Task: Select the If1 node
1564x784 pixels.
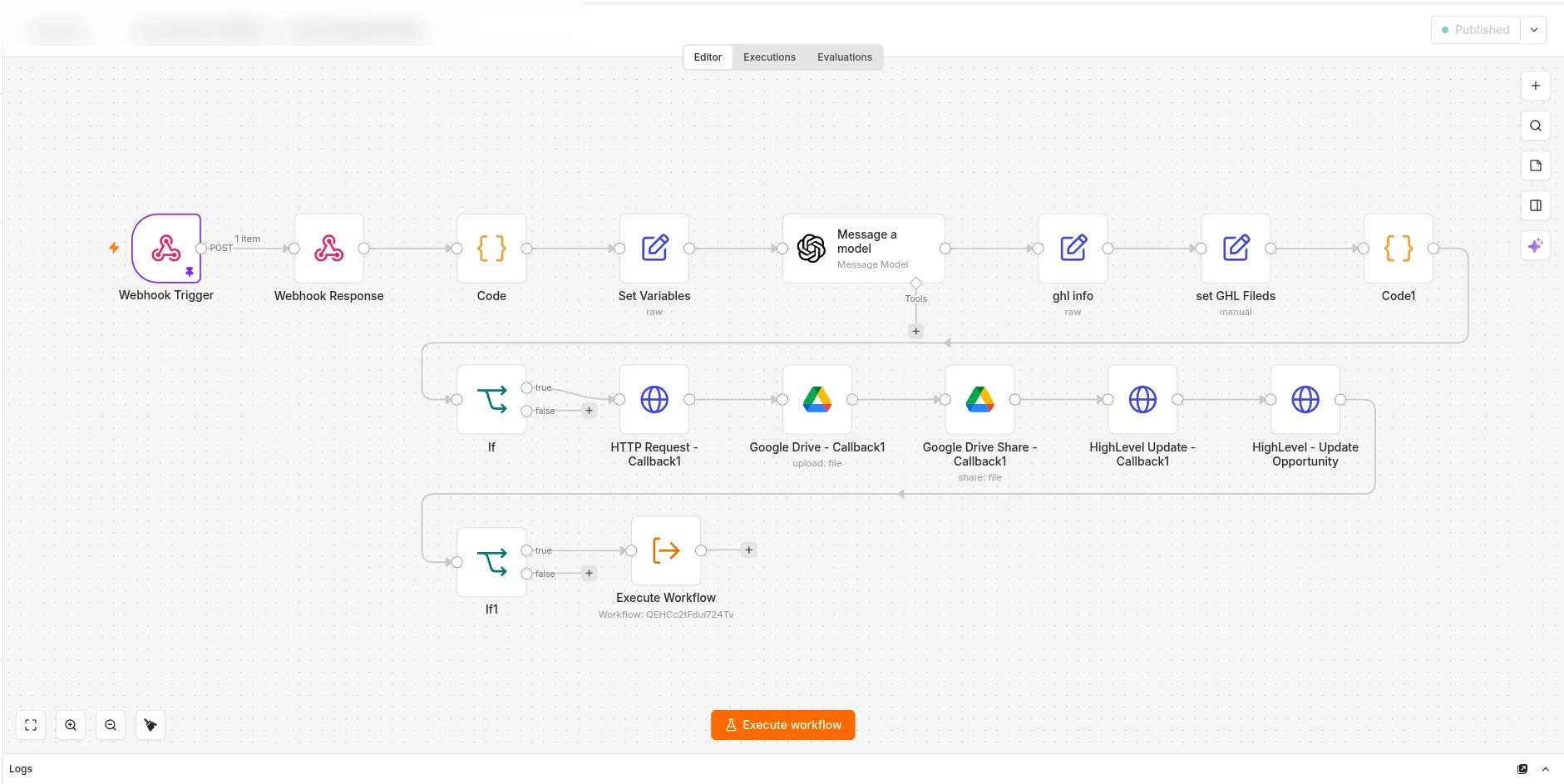Action: tap(491, 562)
